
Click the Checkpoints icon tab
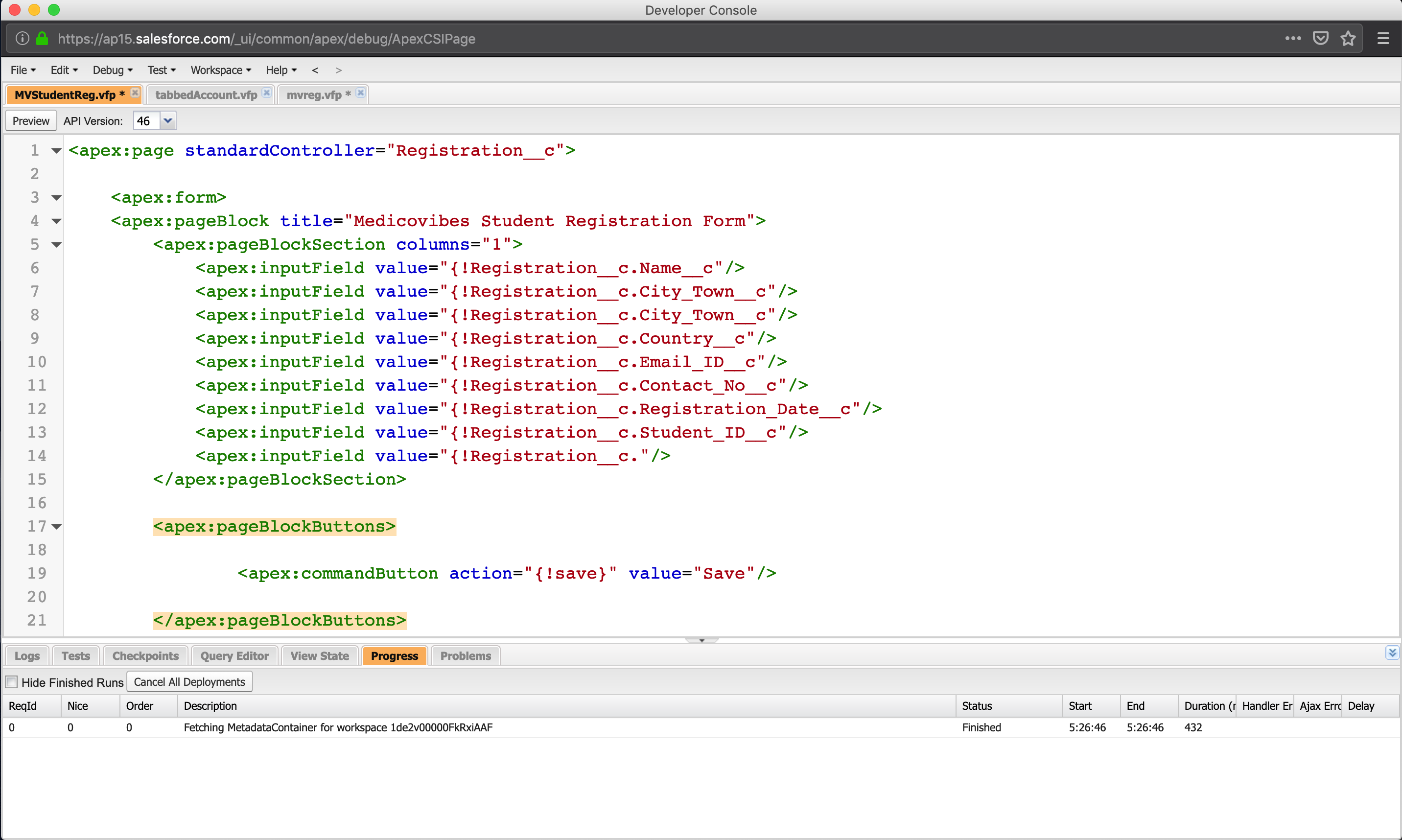145,656
